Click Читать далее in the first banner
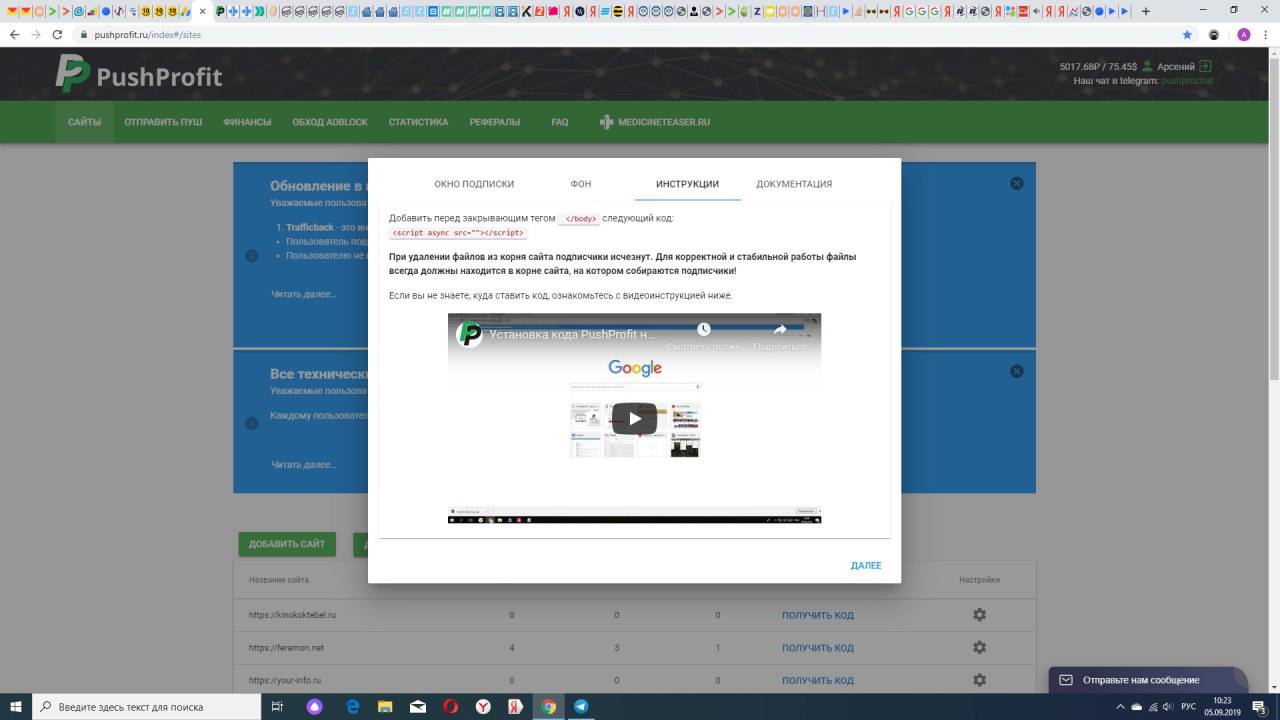 (x=304, y=294)
